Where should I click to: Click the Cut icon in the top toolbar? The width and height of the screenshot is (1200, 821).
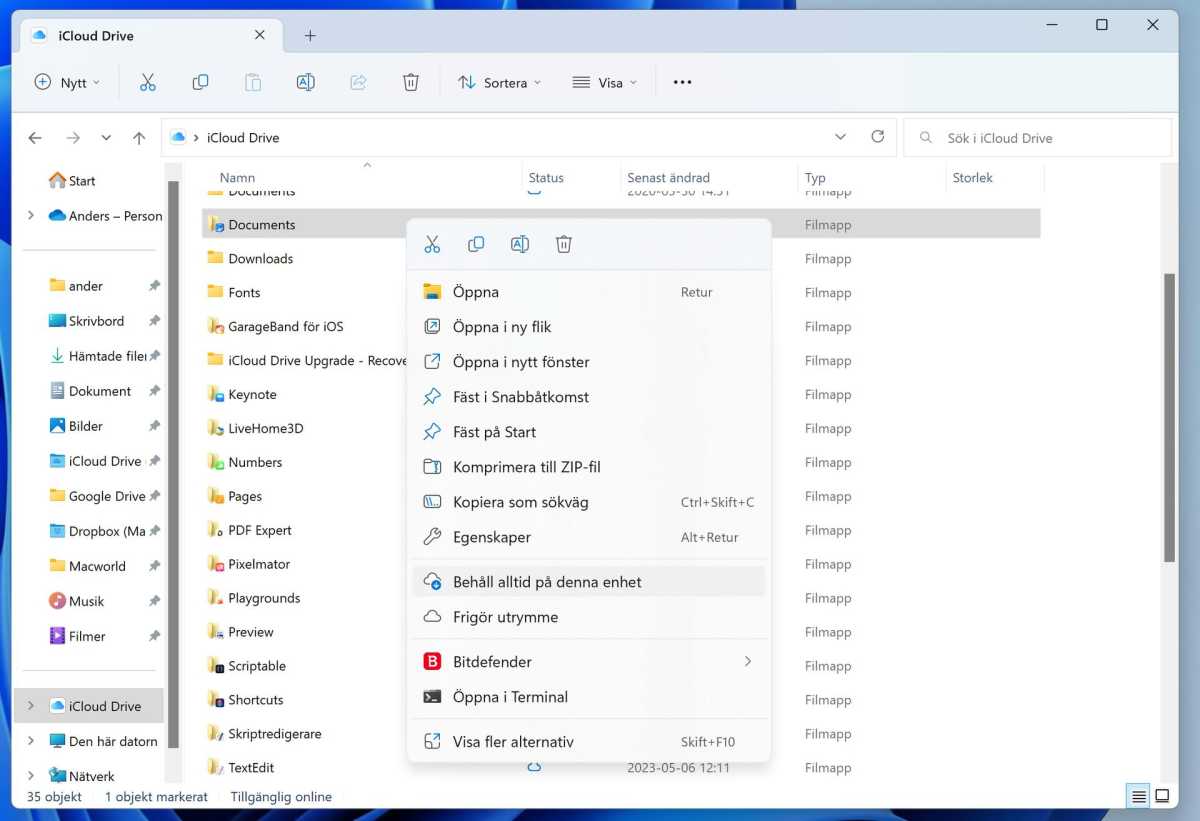click(x=148, y=83)
